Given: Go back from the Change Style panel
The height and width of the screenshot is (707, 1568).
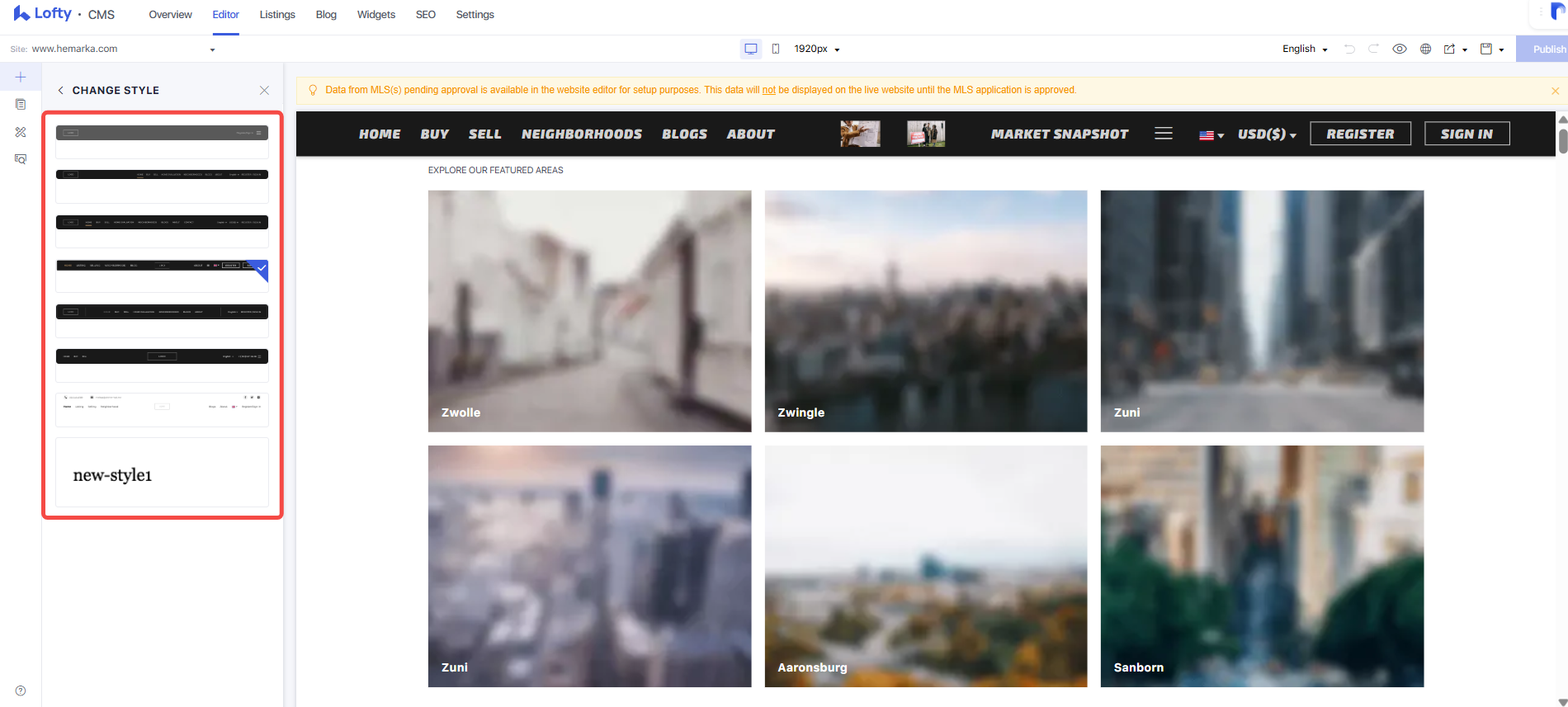Looking at the screenshot, I should 60,90.
